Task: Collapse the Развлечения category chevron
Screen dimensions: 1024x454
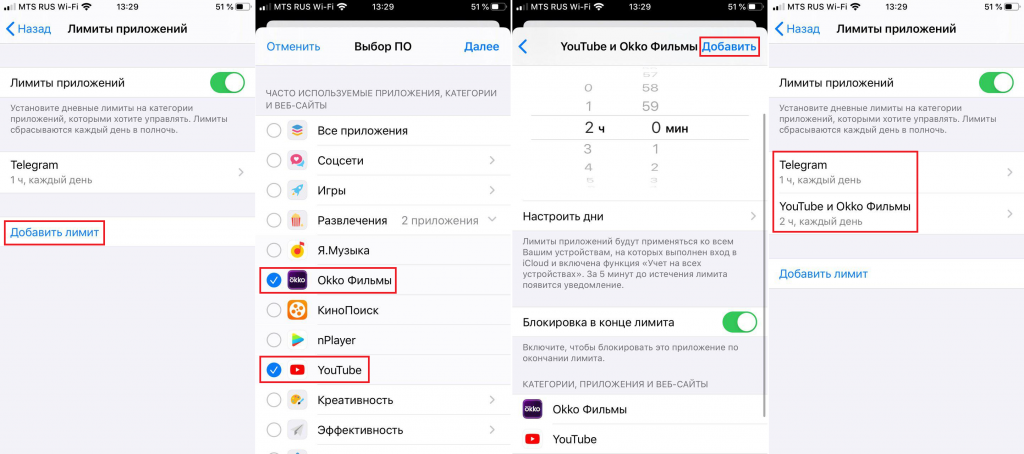Action: coord(492,220)
